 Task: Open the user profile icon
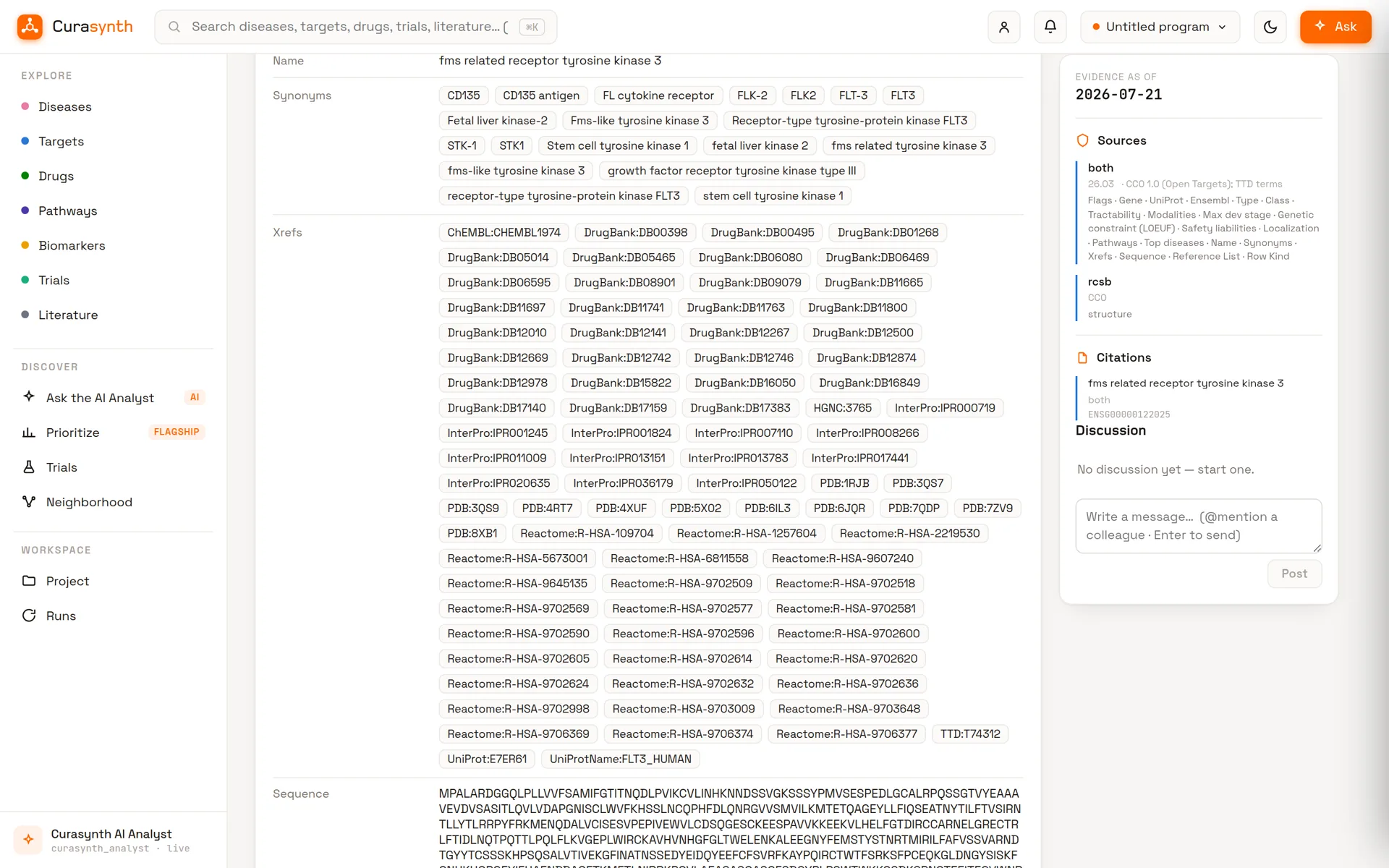(x=1003, y=27)
